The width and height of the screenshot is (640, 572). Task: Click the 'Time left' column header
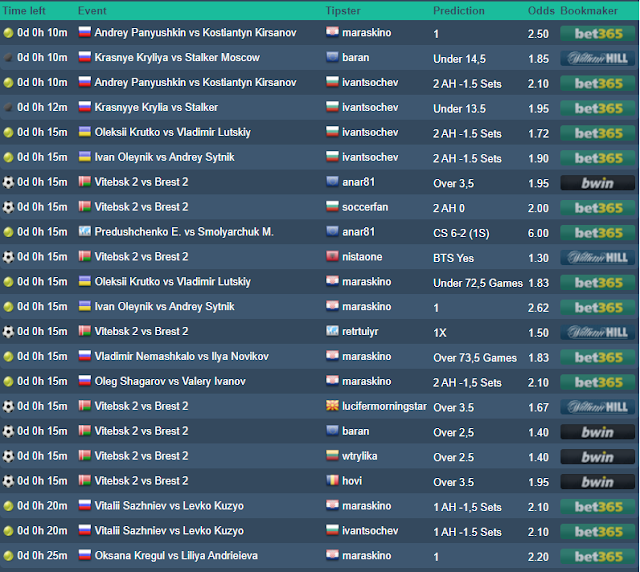point(24,11)
